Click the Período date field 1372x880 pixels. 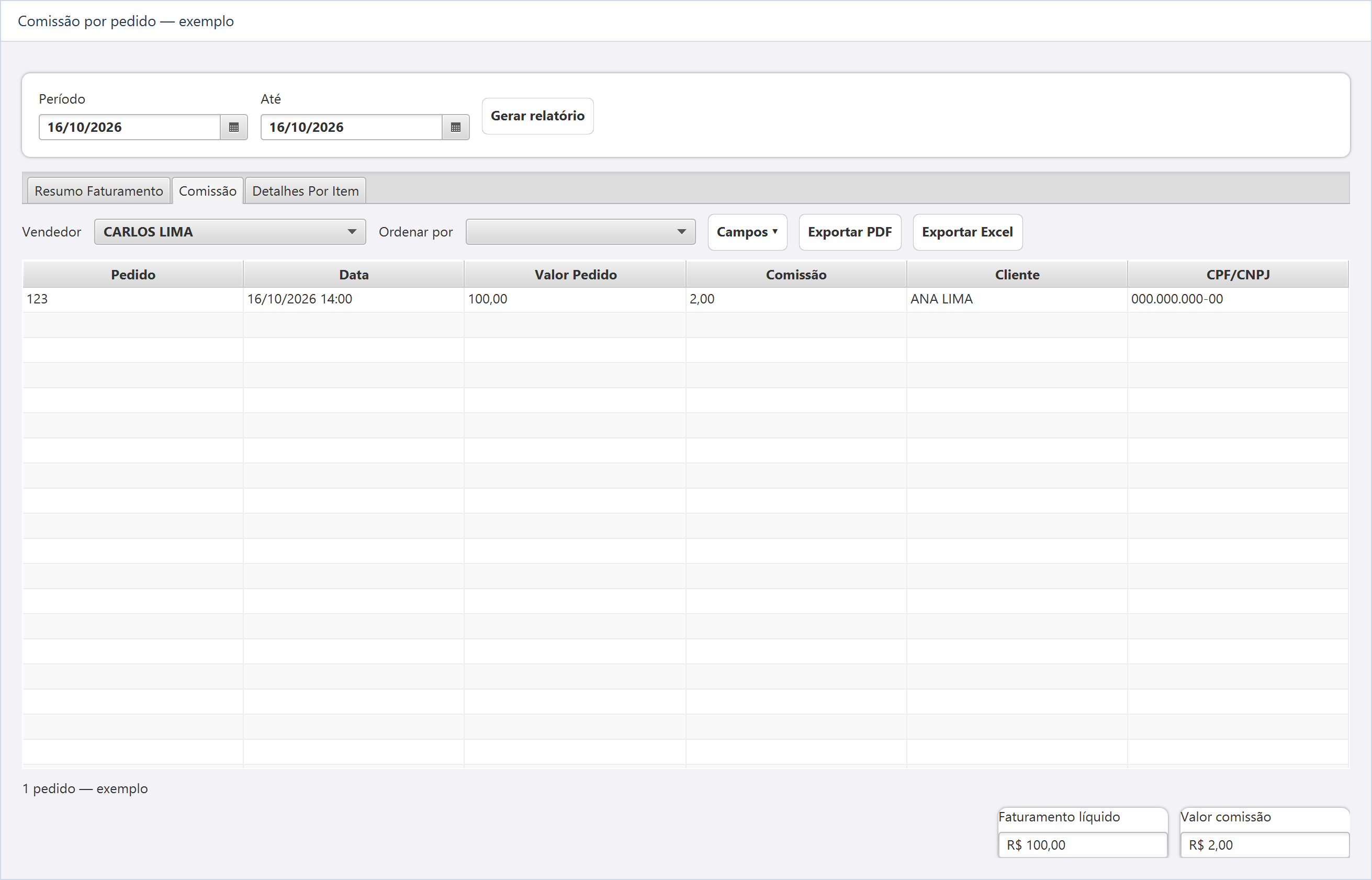(130, 127)
